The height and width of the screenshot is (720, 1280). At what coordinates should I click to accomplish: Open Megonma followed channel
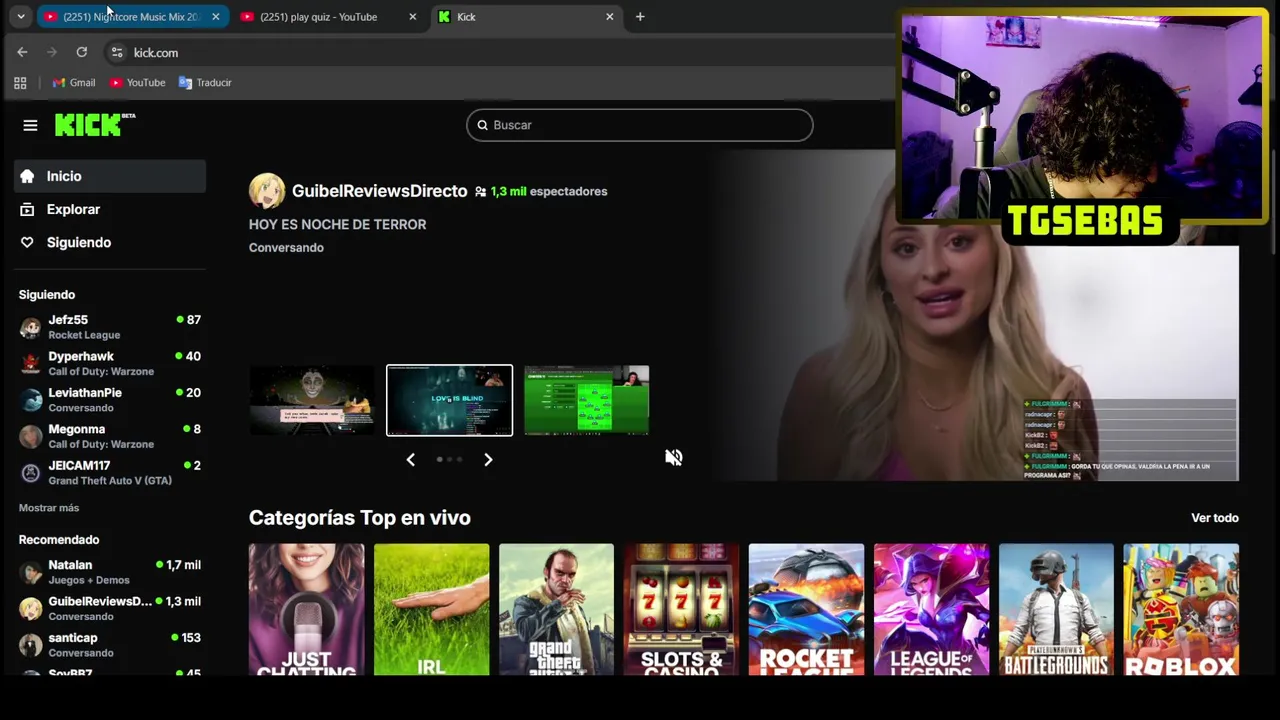tap(110, 436)
